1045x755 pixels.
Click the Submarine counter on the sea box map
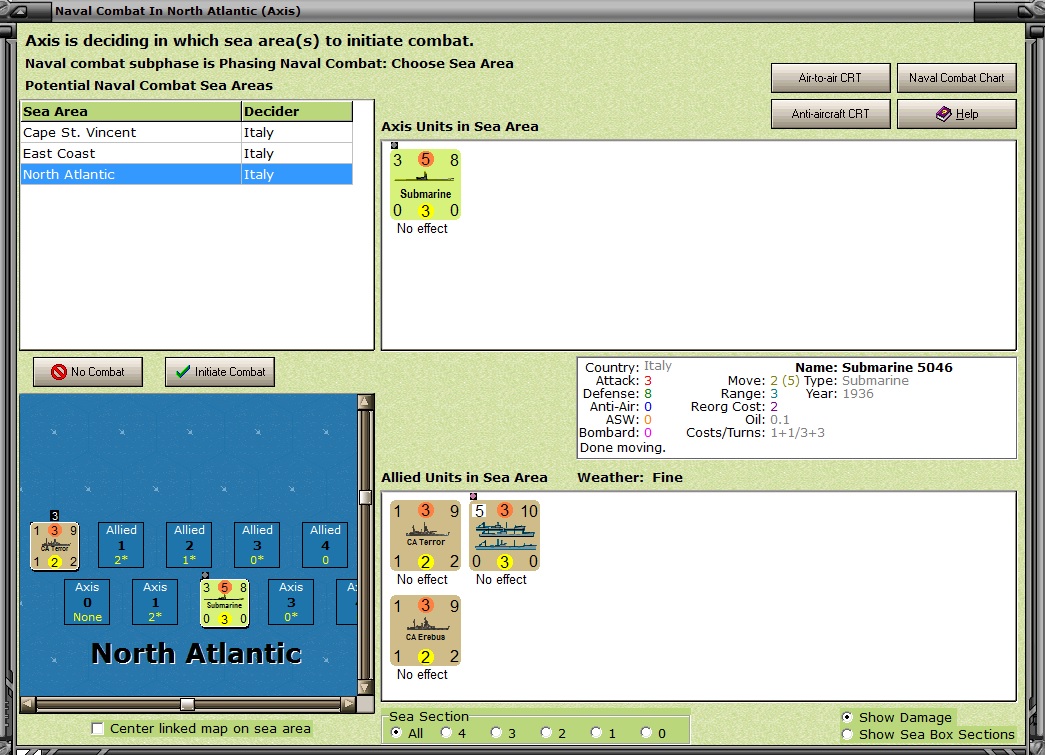tap(225, 603)
